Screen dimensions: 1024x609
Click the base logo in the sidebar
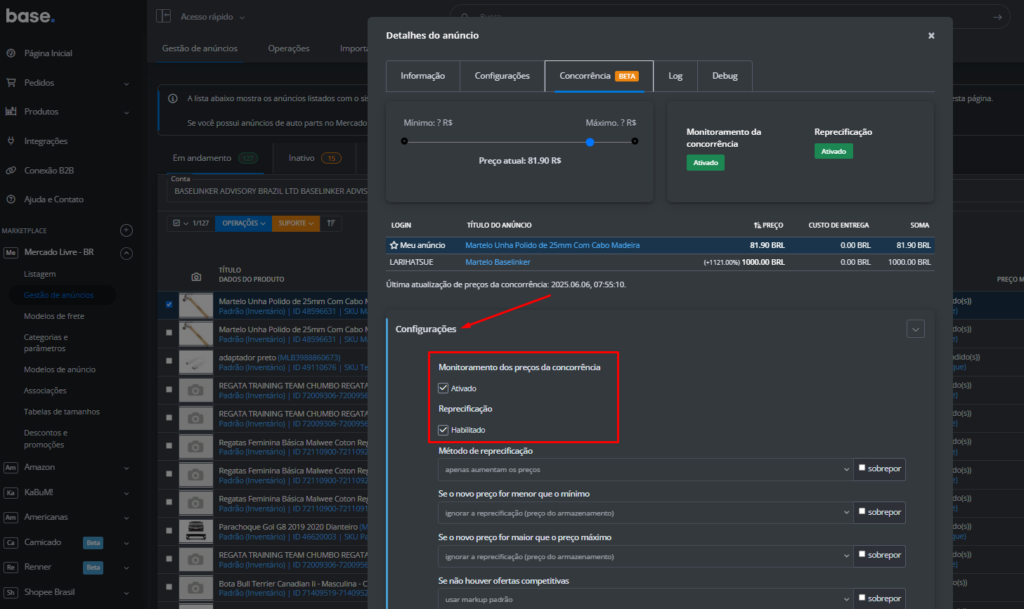(30, 16)
